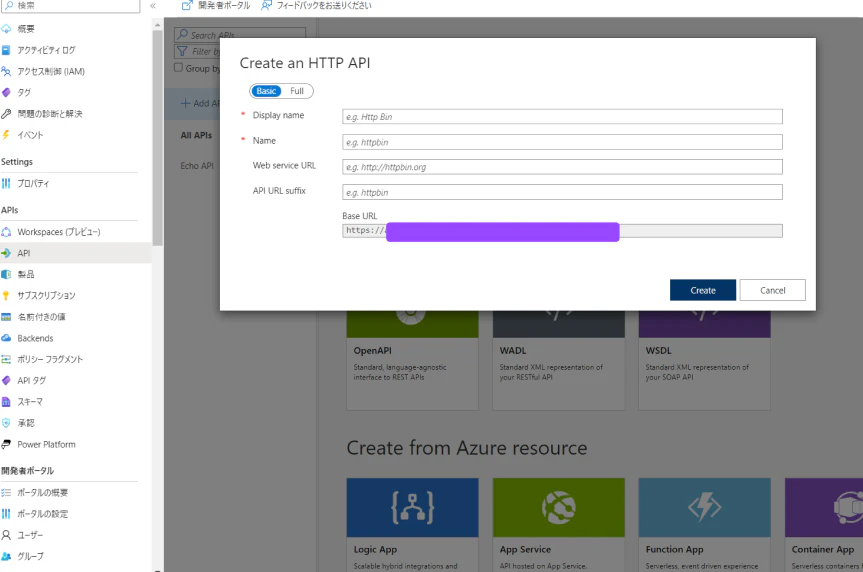Click the API arrow icon in sidebar

tap(6, 253)
